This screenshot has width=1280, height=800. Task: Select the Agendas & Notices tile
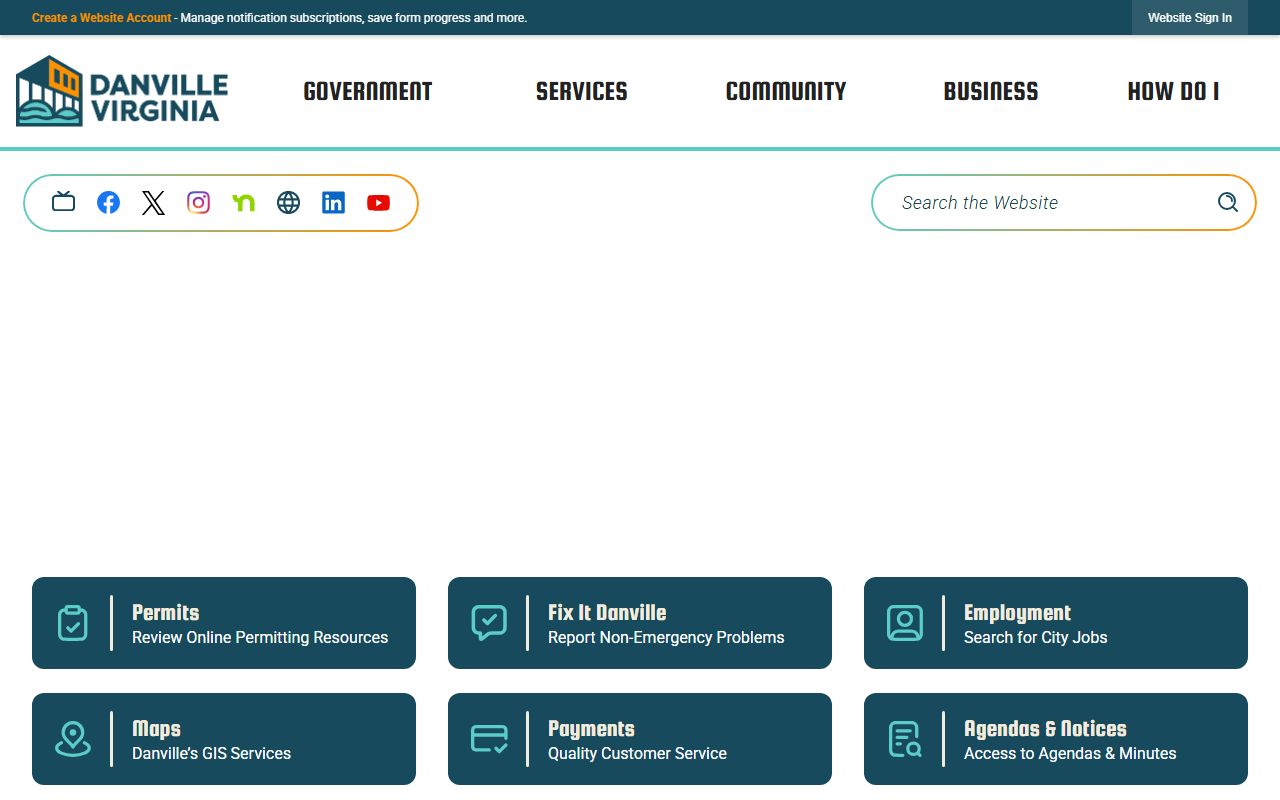pyautogui.click(x=1055, y=739)
